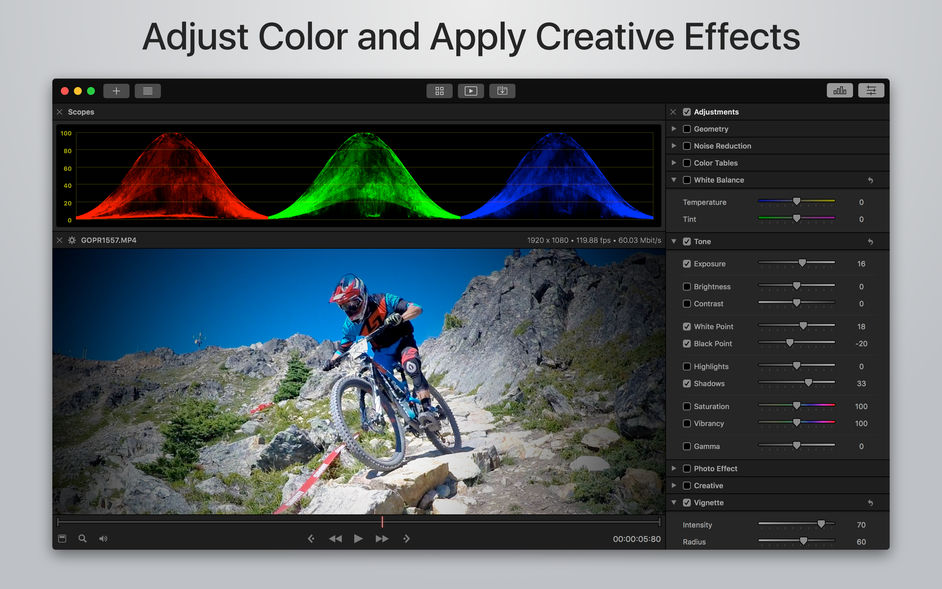Show the adjustments sliders panel

870,89
